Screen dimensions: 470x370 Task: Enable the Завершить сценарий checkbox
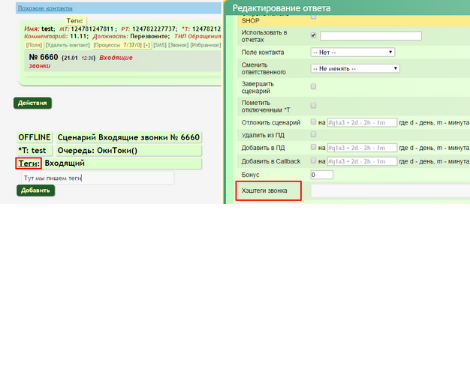313,86
